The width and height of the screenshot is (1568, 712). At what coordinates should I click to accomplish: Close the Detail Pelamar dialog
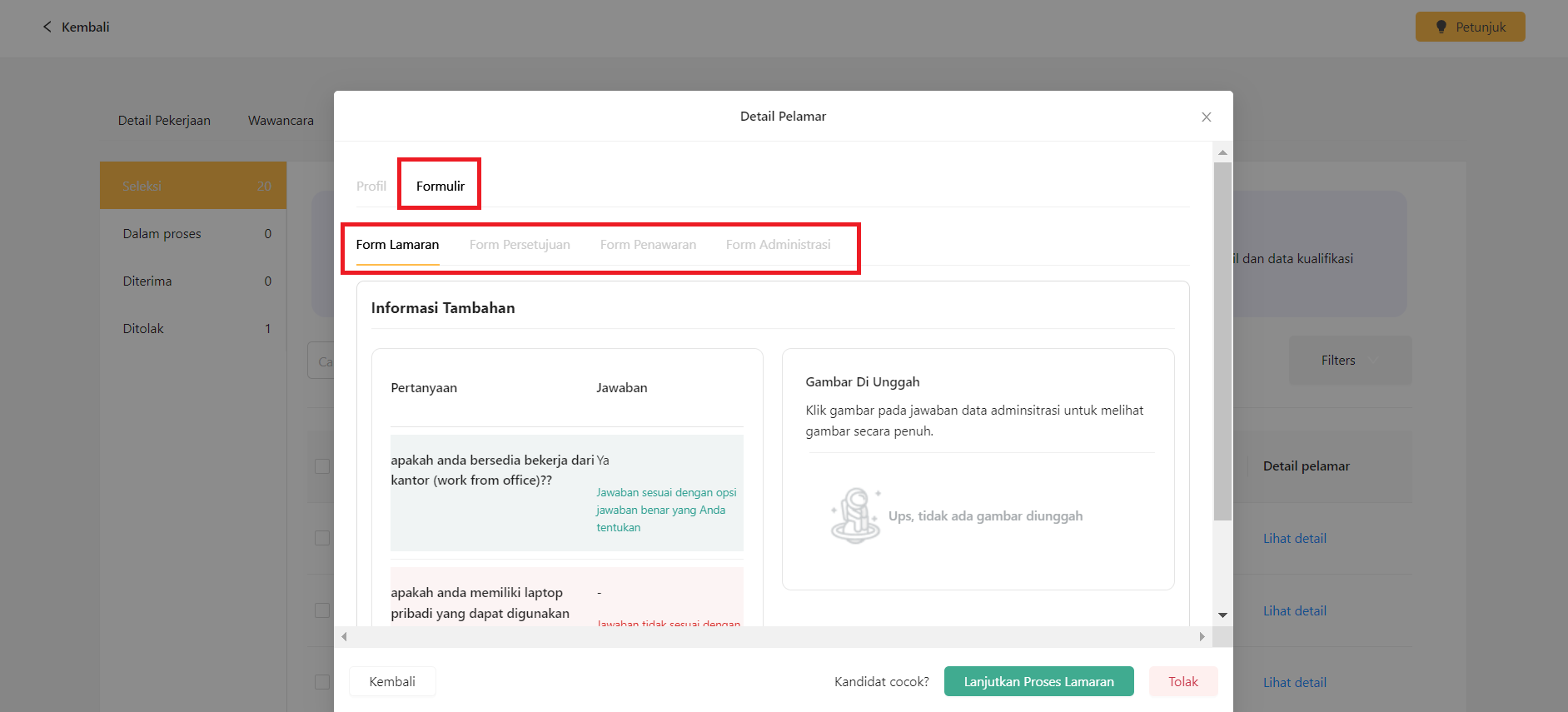(x=1206, y=117)
